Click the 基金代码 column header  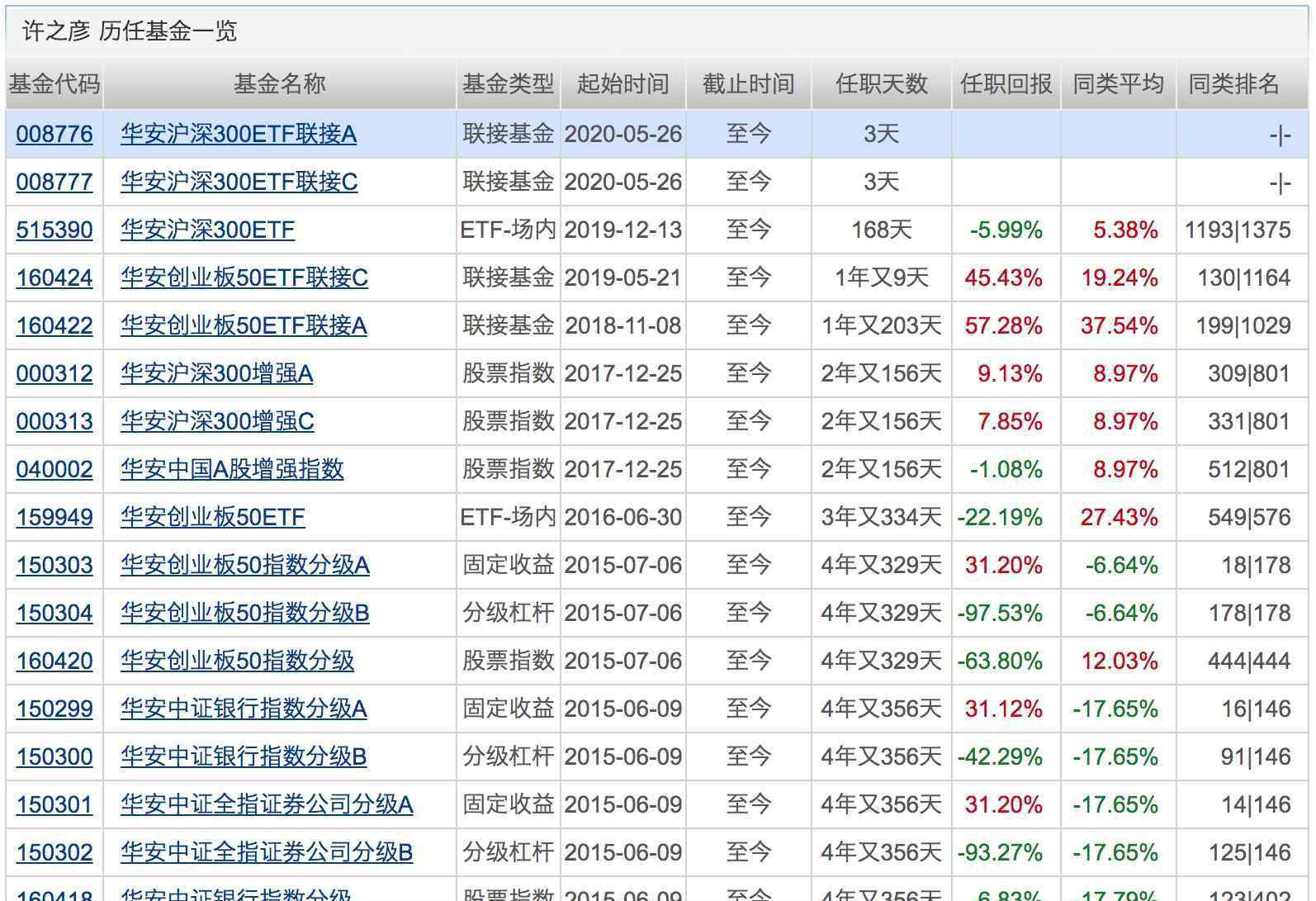pos(54,83)
